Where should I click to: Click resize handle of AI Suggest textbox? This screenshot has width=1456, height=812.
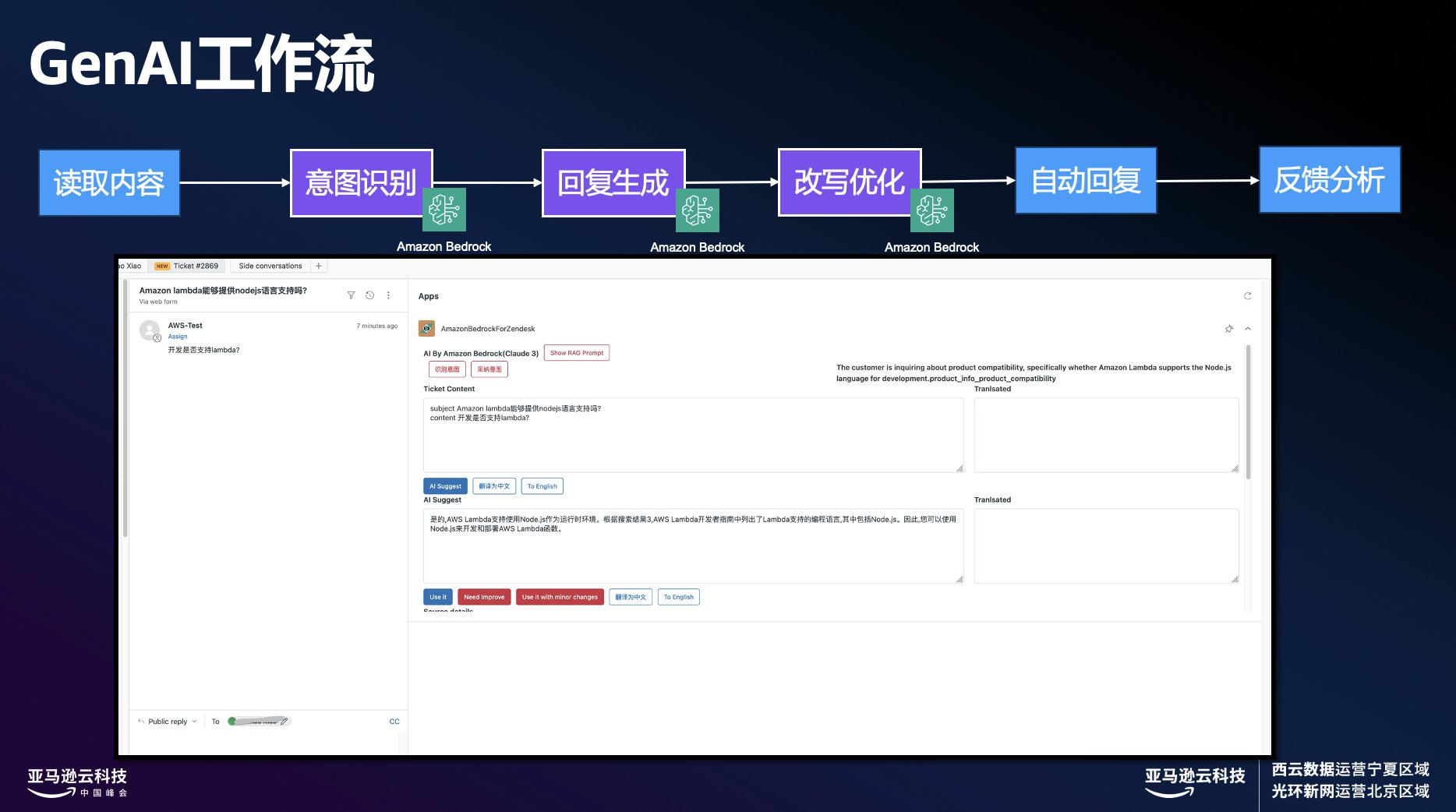959,579
